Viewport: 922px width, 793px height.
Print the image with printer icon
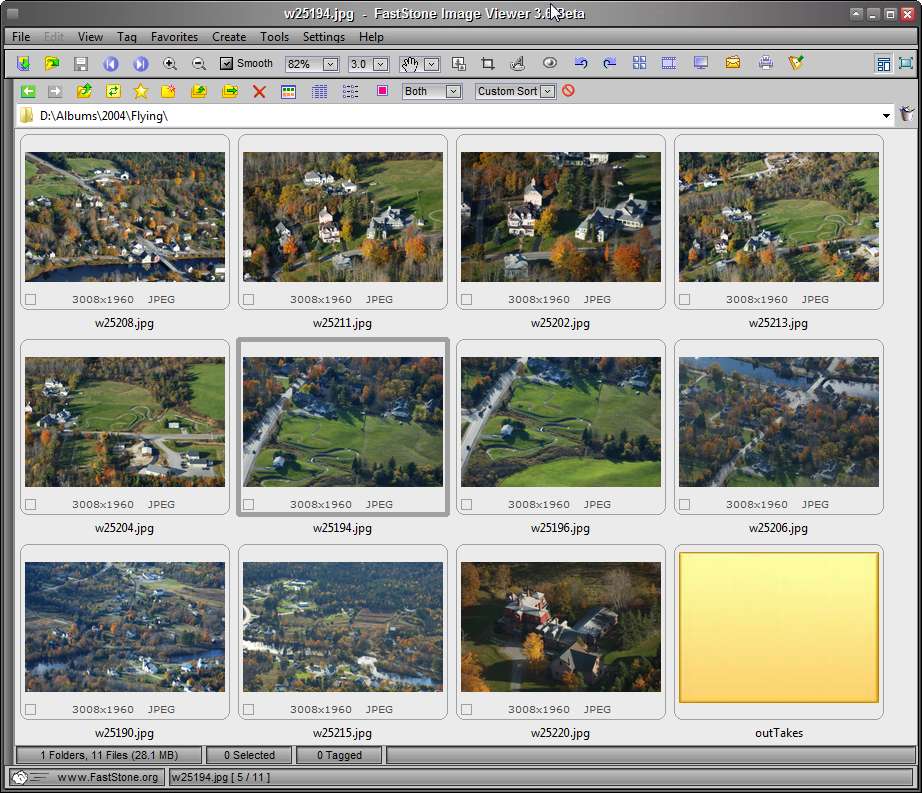(766, 62)
